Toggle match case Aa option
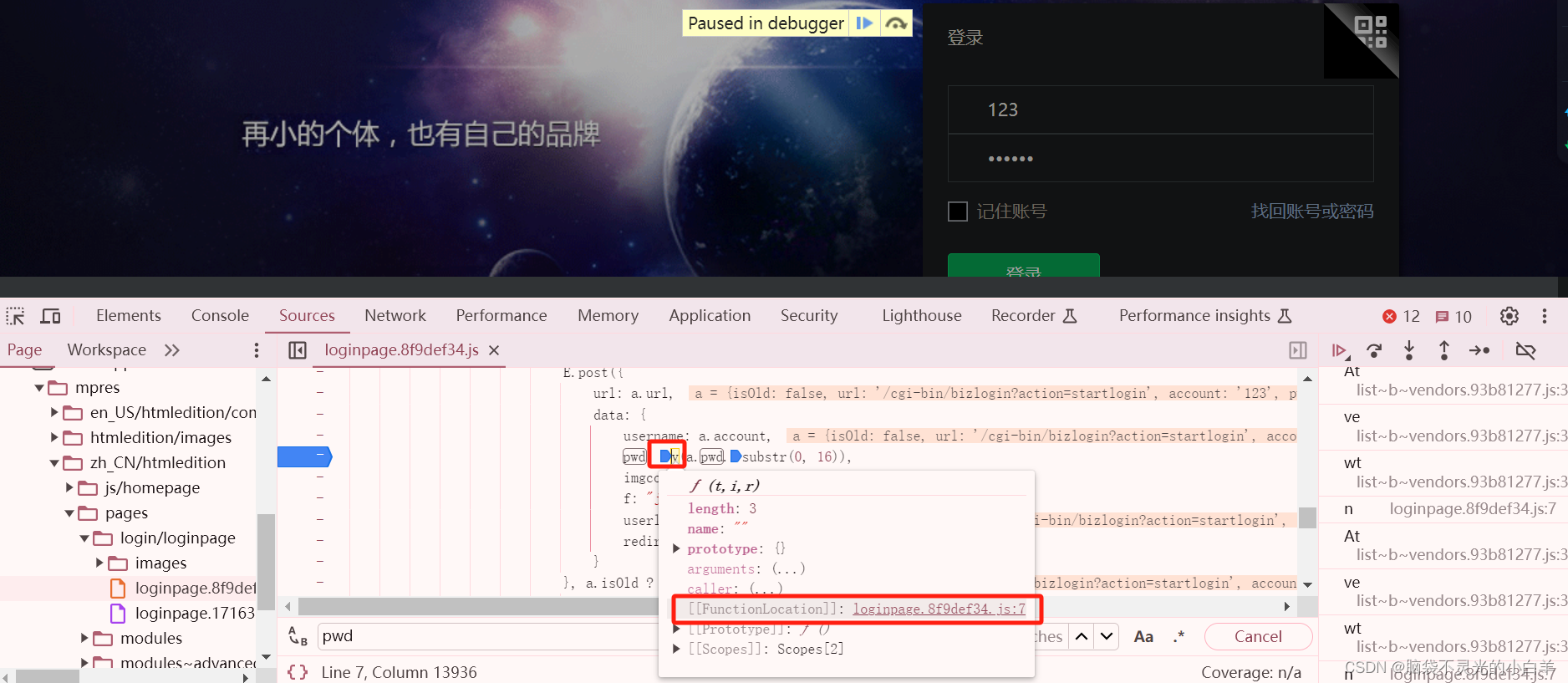 1143,636
